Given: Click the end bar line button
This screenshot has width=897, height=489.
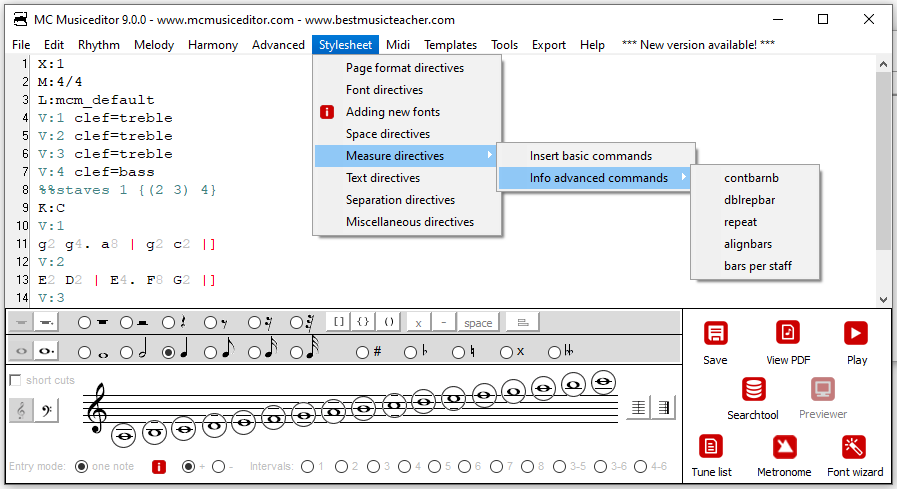Looking at the screenshot, I should [x=664, y=408].
